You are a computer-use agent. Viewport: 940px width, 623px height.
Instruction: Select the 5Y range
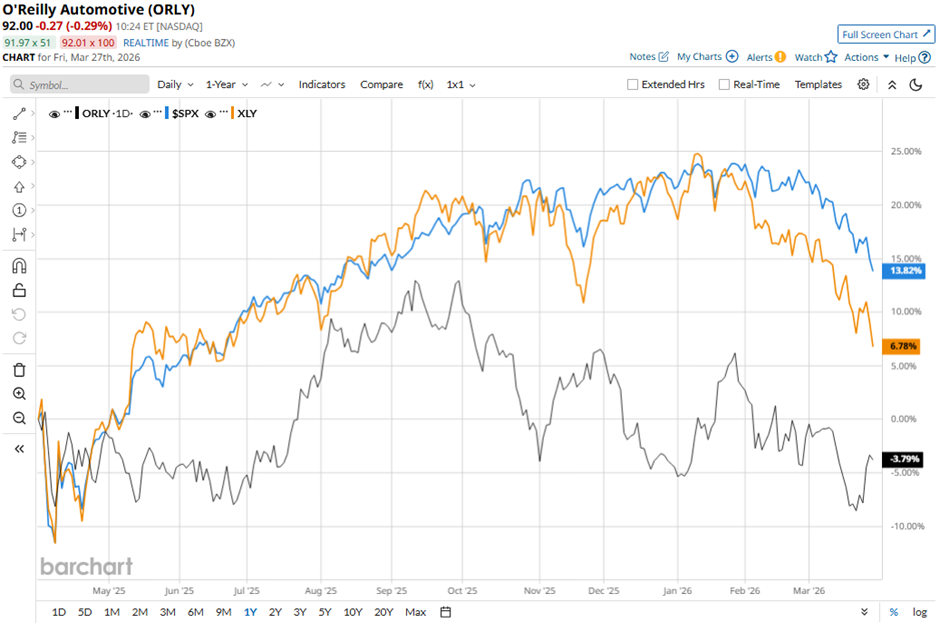(325, 612)
